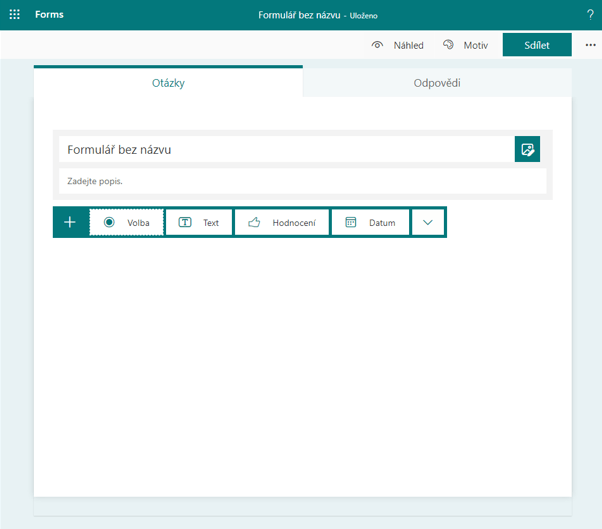Image resolution: width=602 pixels, height=529 pixels.
Task: Add a Datum date question
Action: 370,222
